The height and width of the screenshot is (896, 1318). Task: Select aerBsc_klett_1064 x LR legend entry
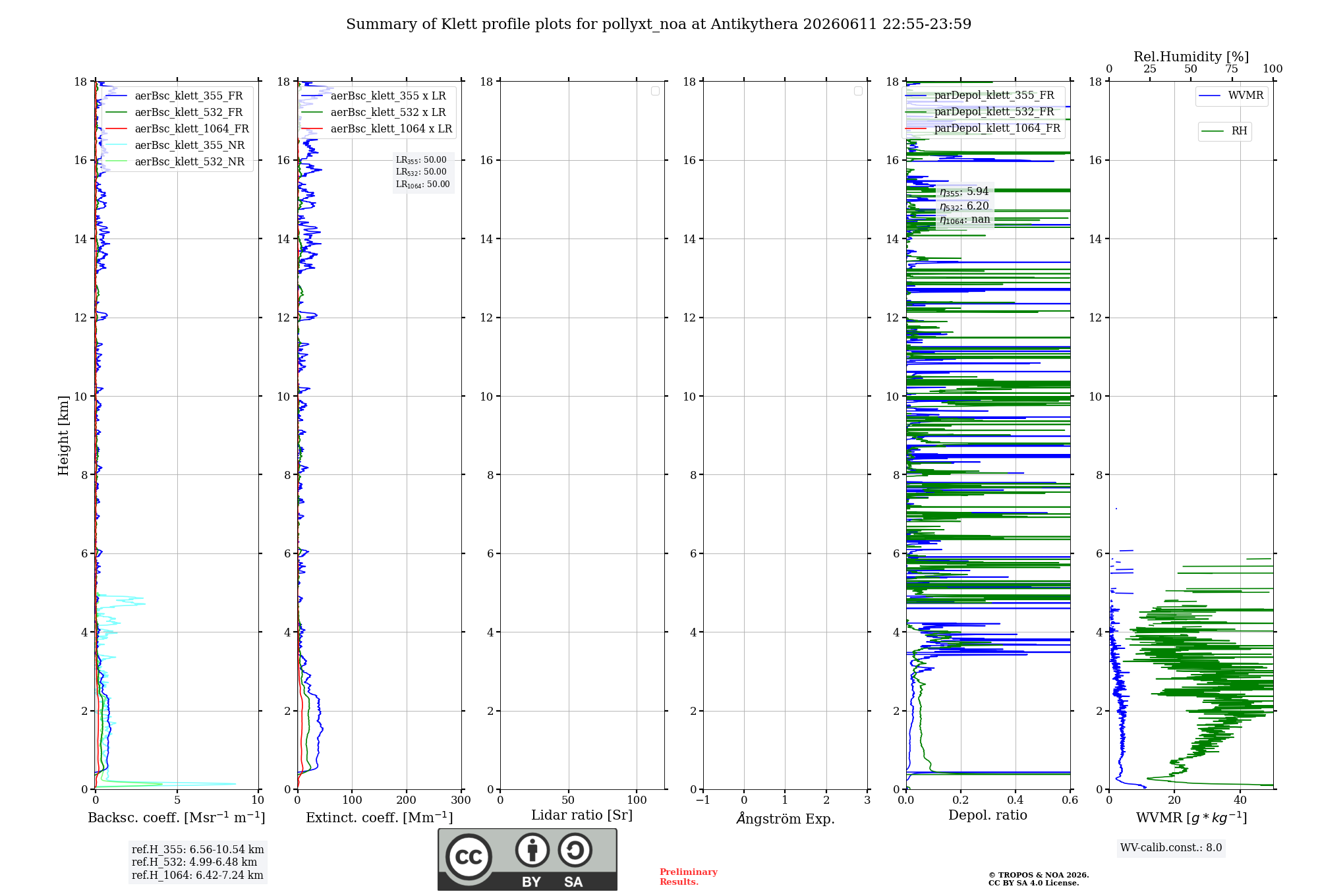click(378, 129)
